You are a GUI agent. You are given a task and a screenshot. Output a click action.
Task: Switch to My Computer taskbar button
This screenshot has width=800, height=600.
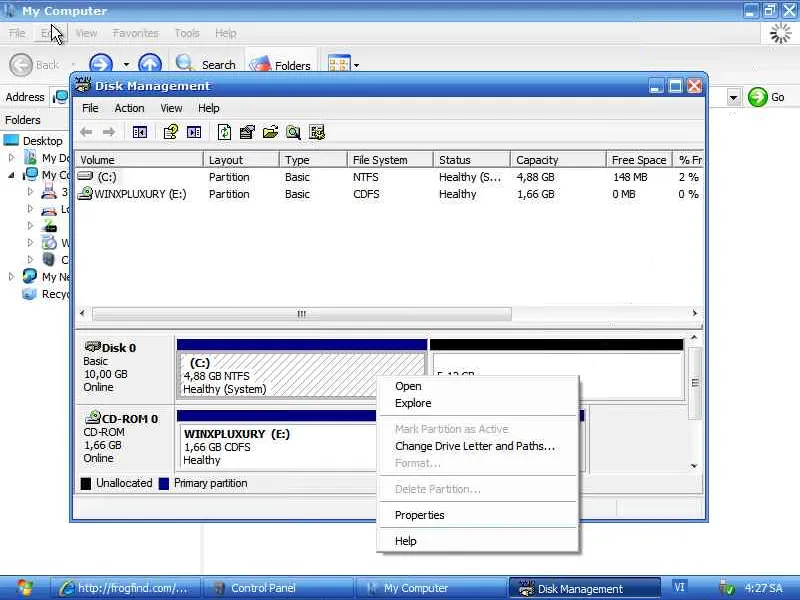click(x=431, y=588)
